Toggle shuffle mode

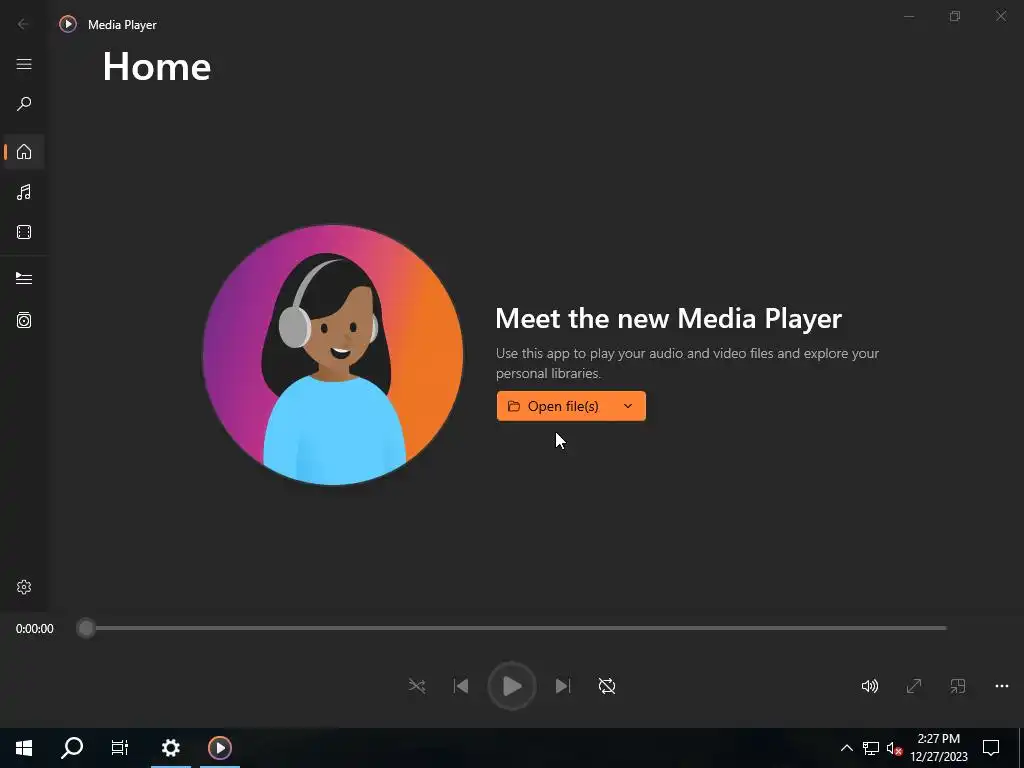(417, 686)
